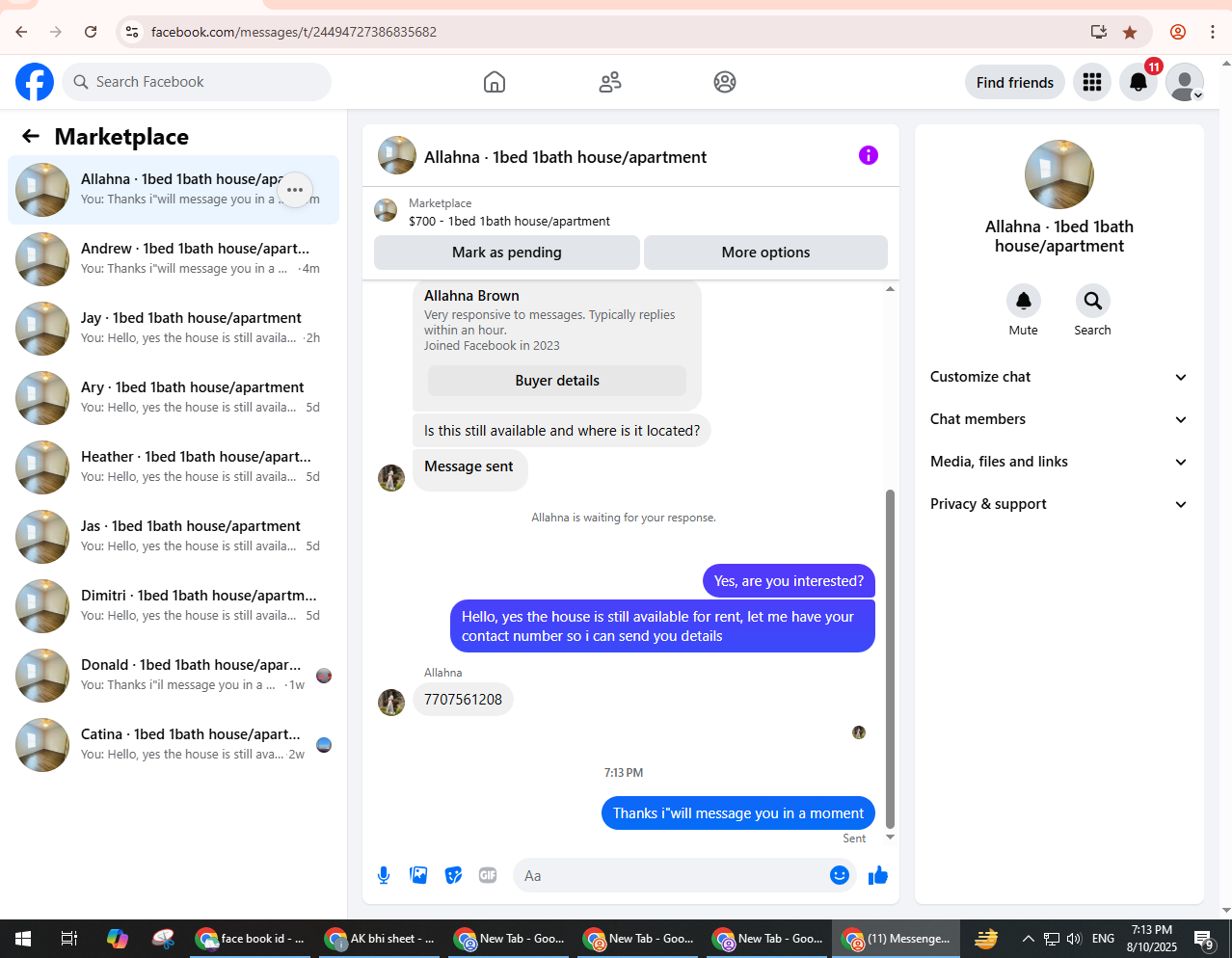Switch to (11) Messenger taskbar window
The height and width of the screenshot is (958, 1232).
(x=897, y=938)
